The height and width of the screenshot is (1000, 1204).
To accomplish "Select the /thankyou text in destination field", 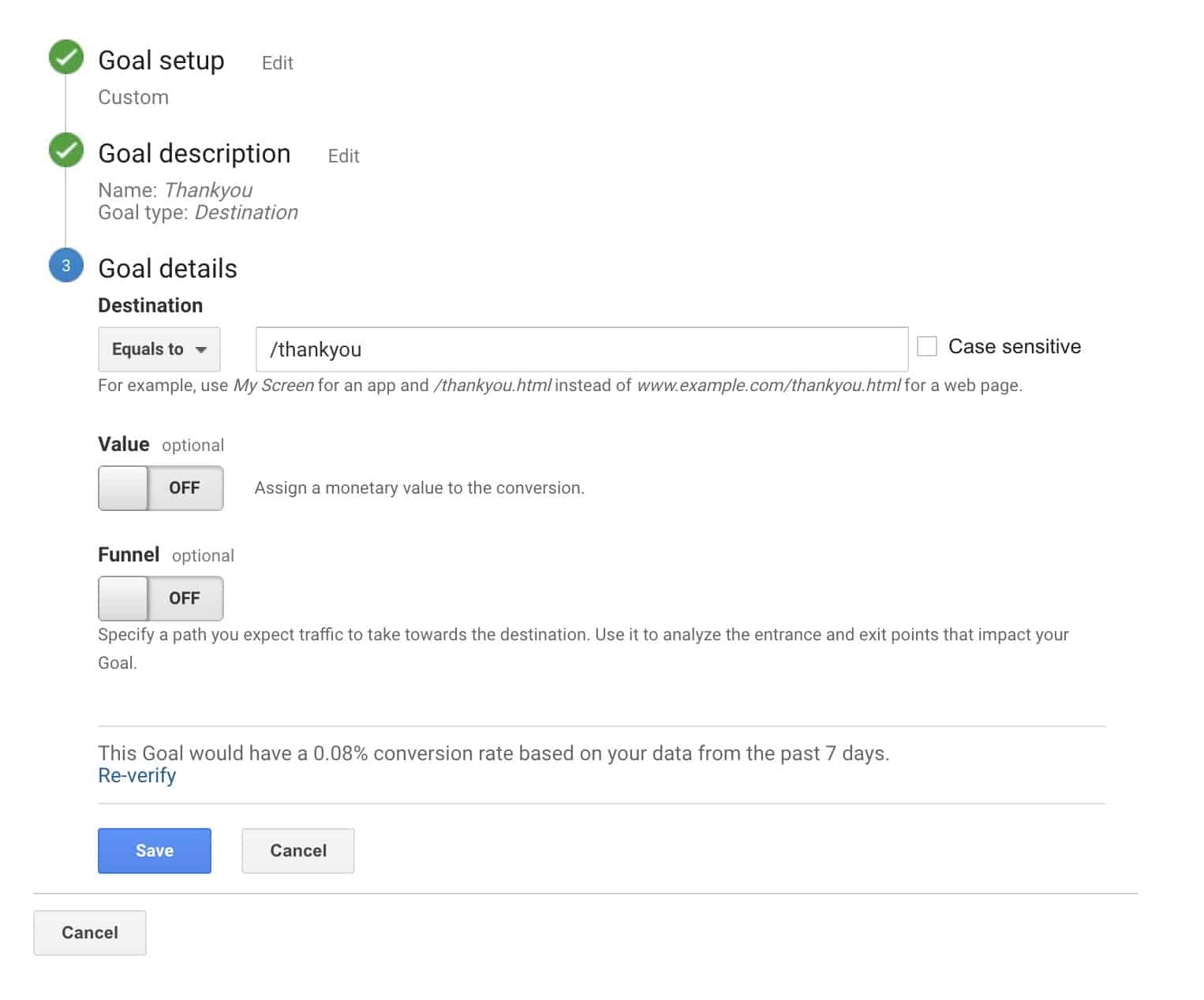I will click(316, 349).
